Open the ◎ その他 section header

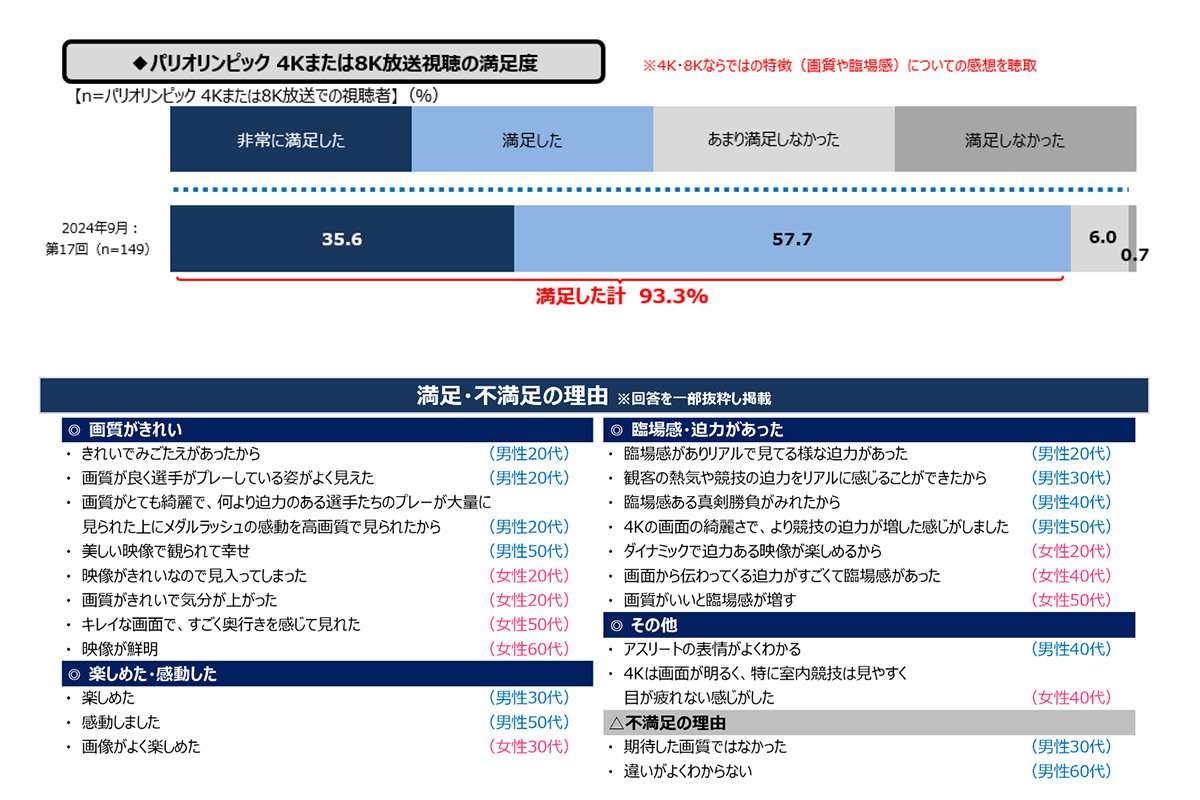tap(870, 625)
